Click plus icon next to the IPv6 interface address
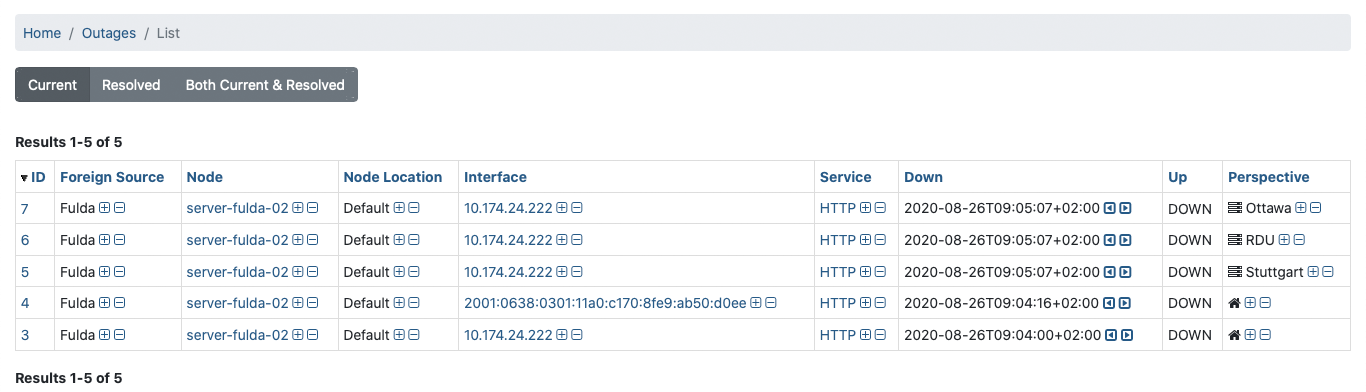Screen dimensions: 1366x392 [756, 303]
